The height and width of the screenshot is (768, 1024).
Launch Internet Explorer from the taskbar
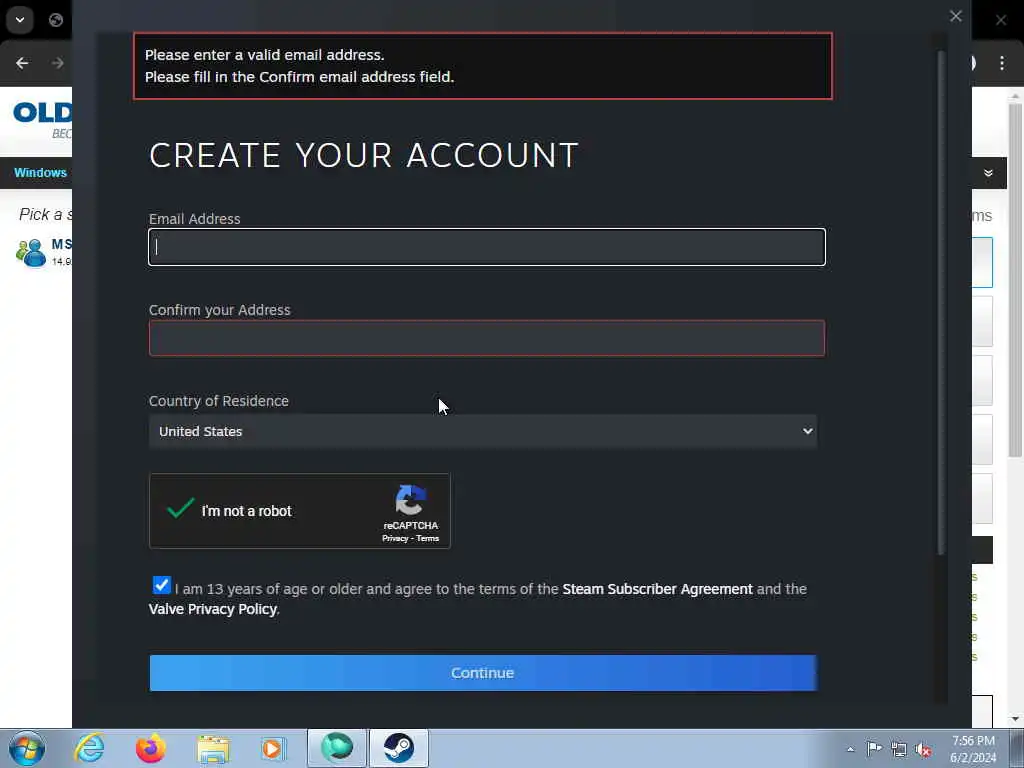point(89,748)
